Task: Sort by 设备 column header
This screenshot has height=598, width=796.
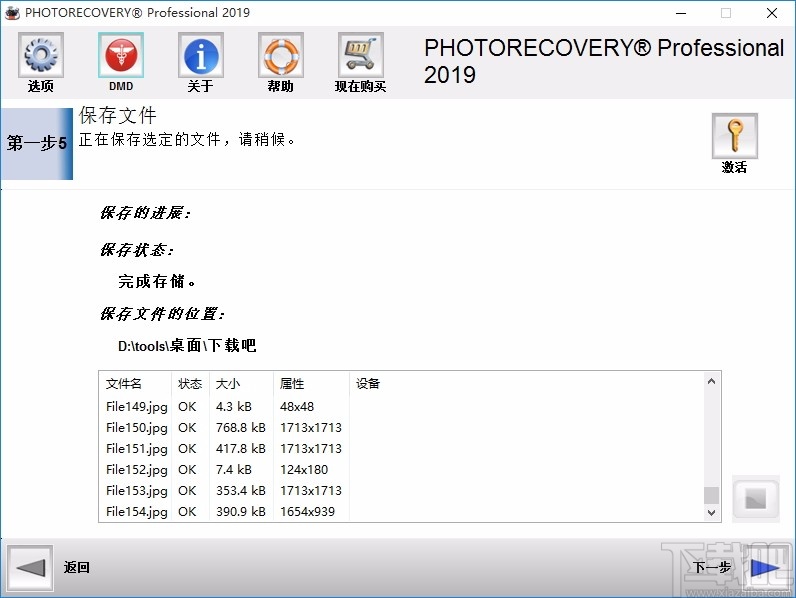Action: tap(368, 384)
